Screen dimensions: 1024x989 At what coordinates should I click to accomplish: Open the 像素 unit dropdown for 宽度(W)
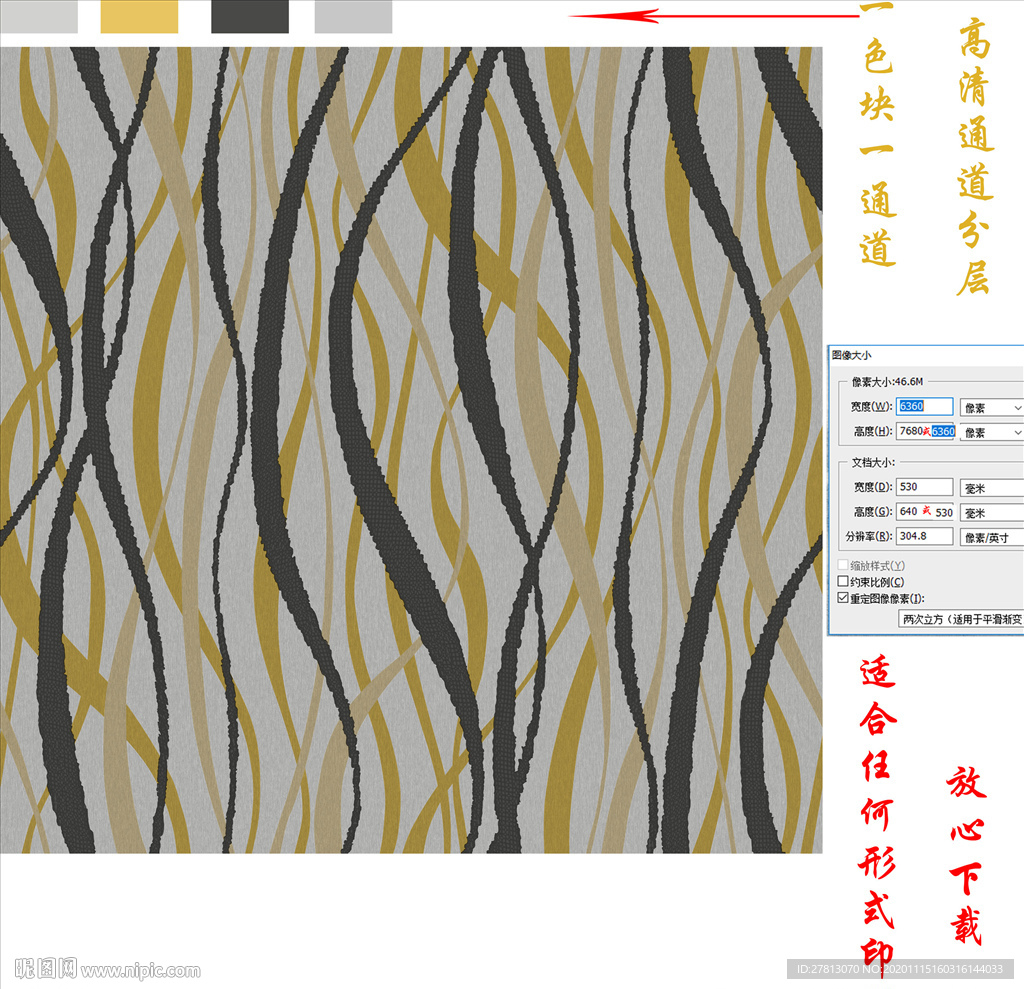pyautogui.click(x=991, y=408)
